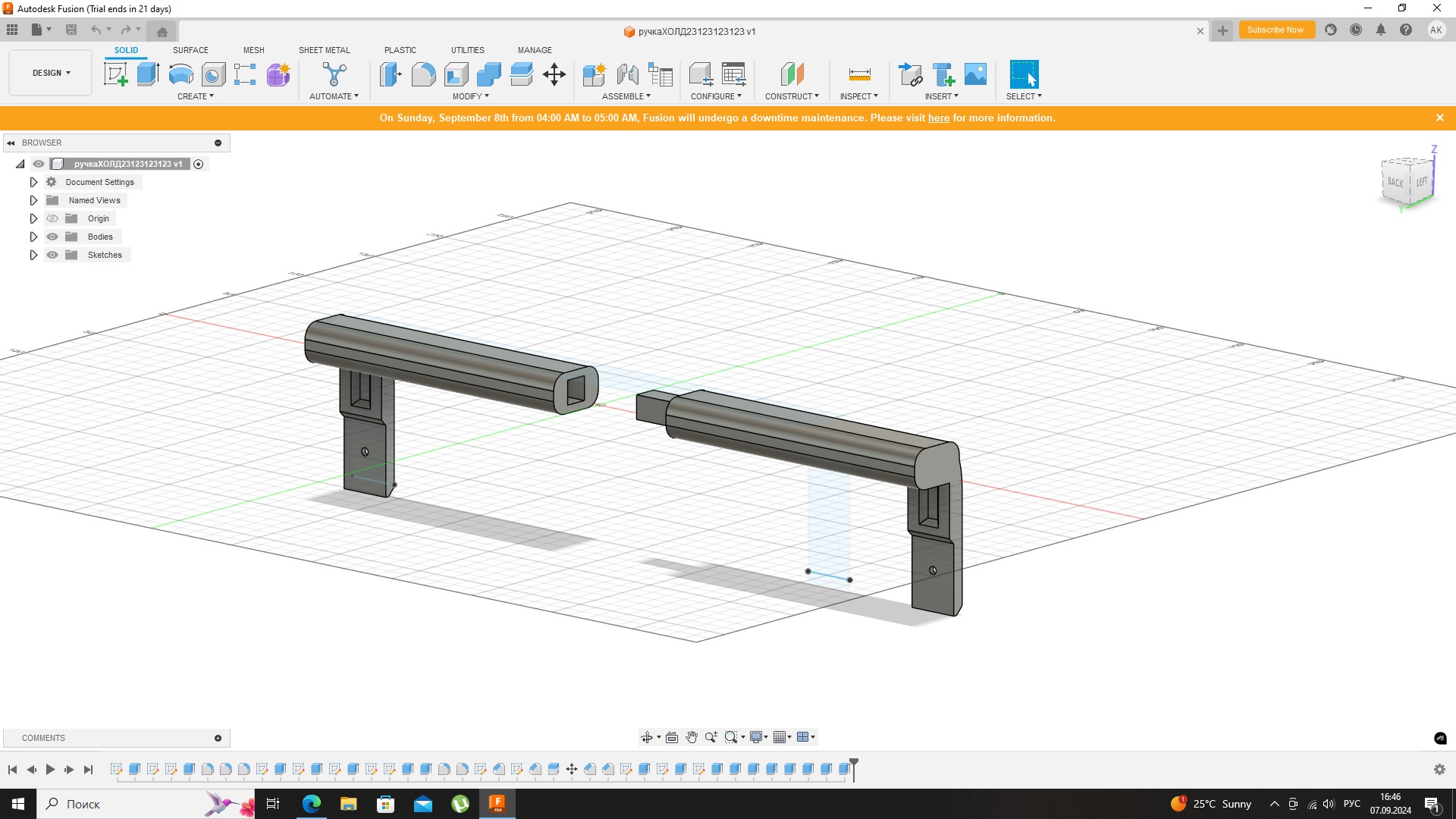Open grid and snaps settings

tap(783, 737)
